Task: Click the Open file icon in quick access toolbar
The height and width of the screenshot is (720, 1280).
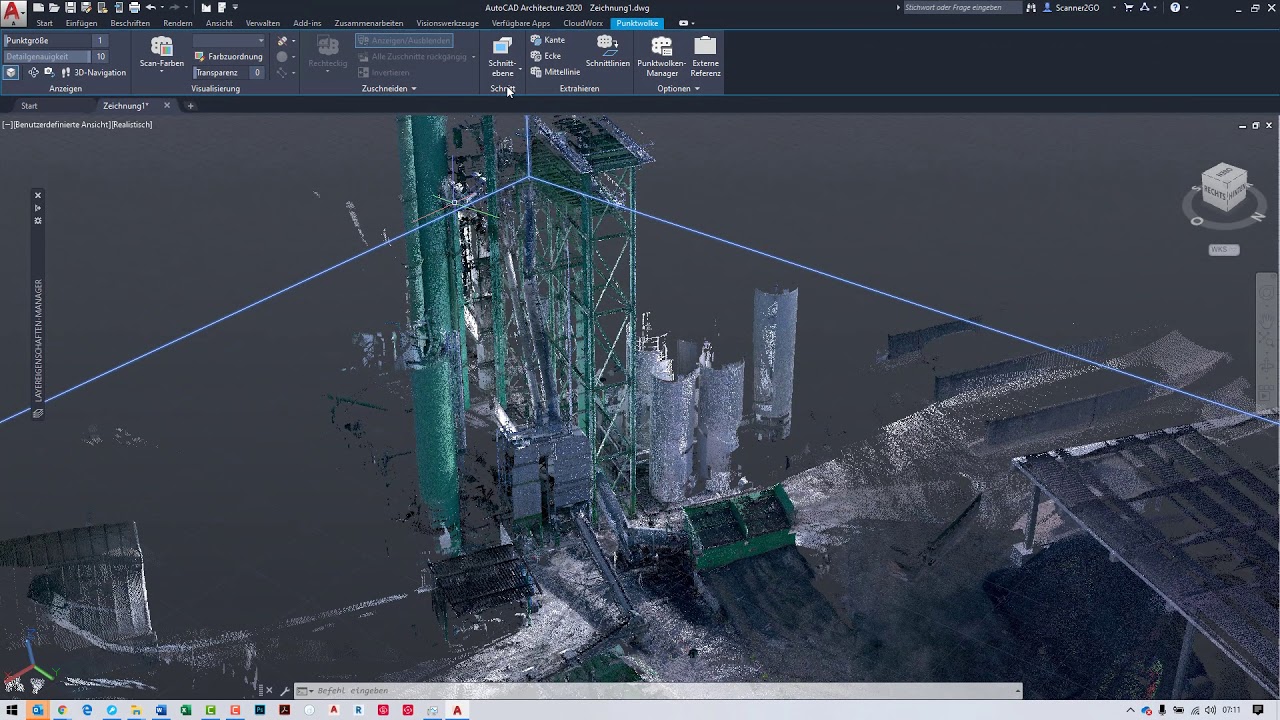Action: click(x=54, y=8)
